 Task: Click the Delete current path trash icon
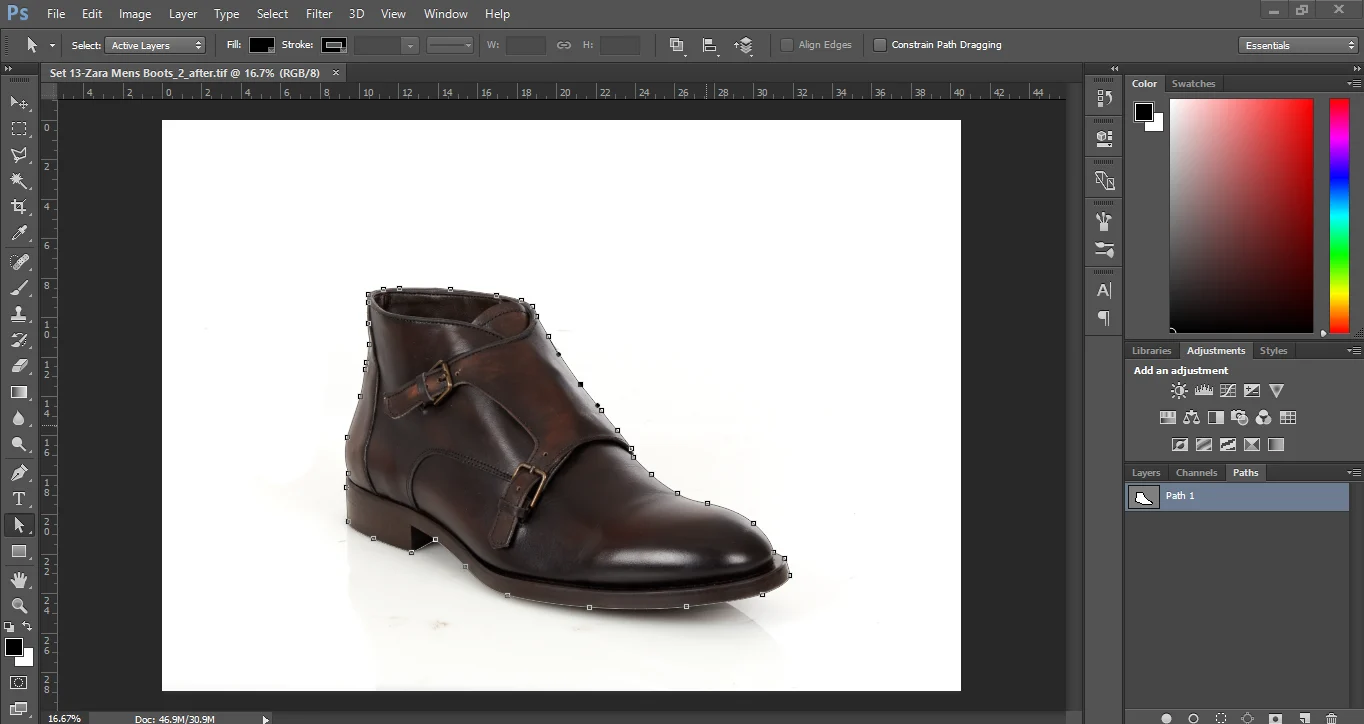[1331, 717]
